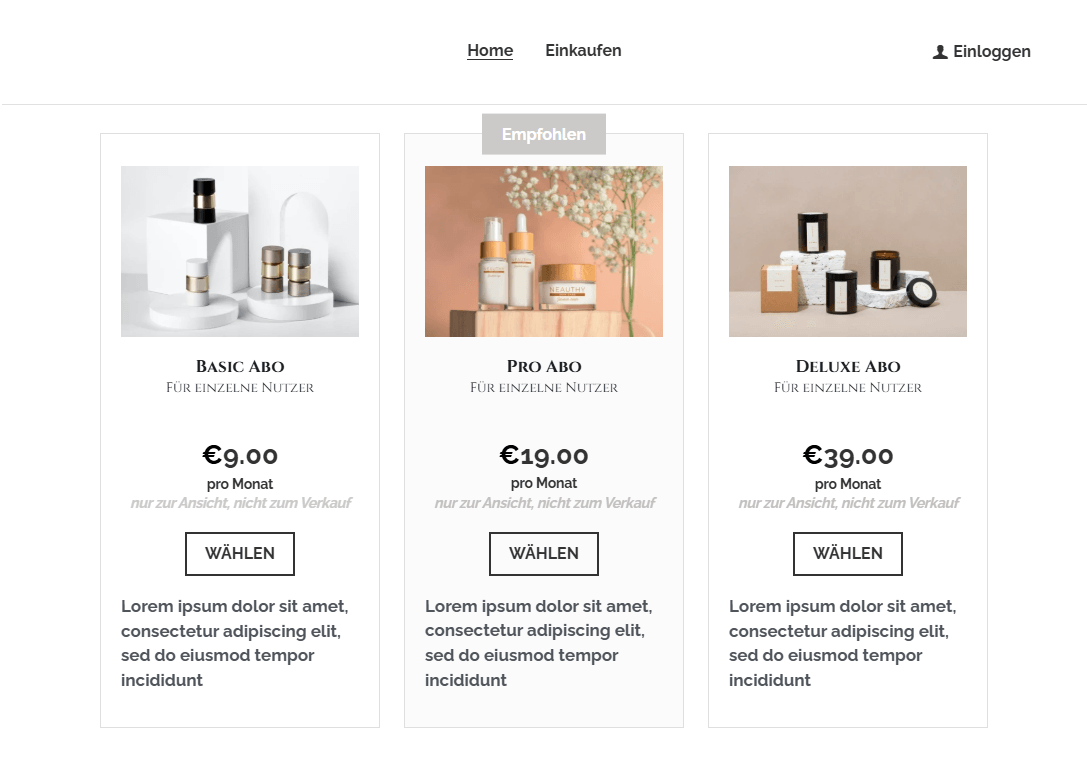Viewport: 1087px width, 774px height.
Task: Click the €39.00 price
Action: pyautogui.click(x=848, y=455)
